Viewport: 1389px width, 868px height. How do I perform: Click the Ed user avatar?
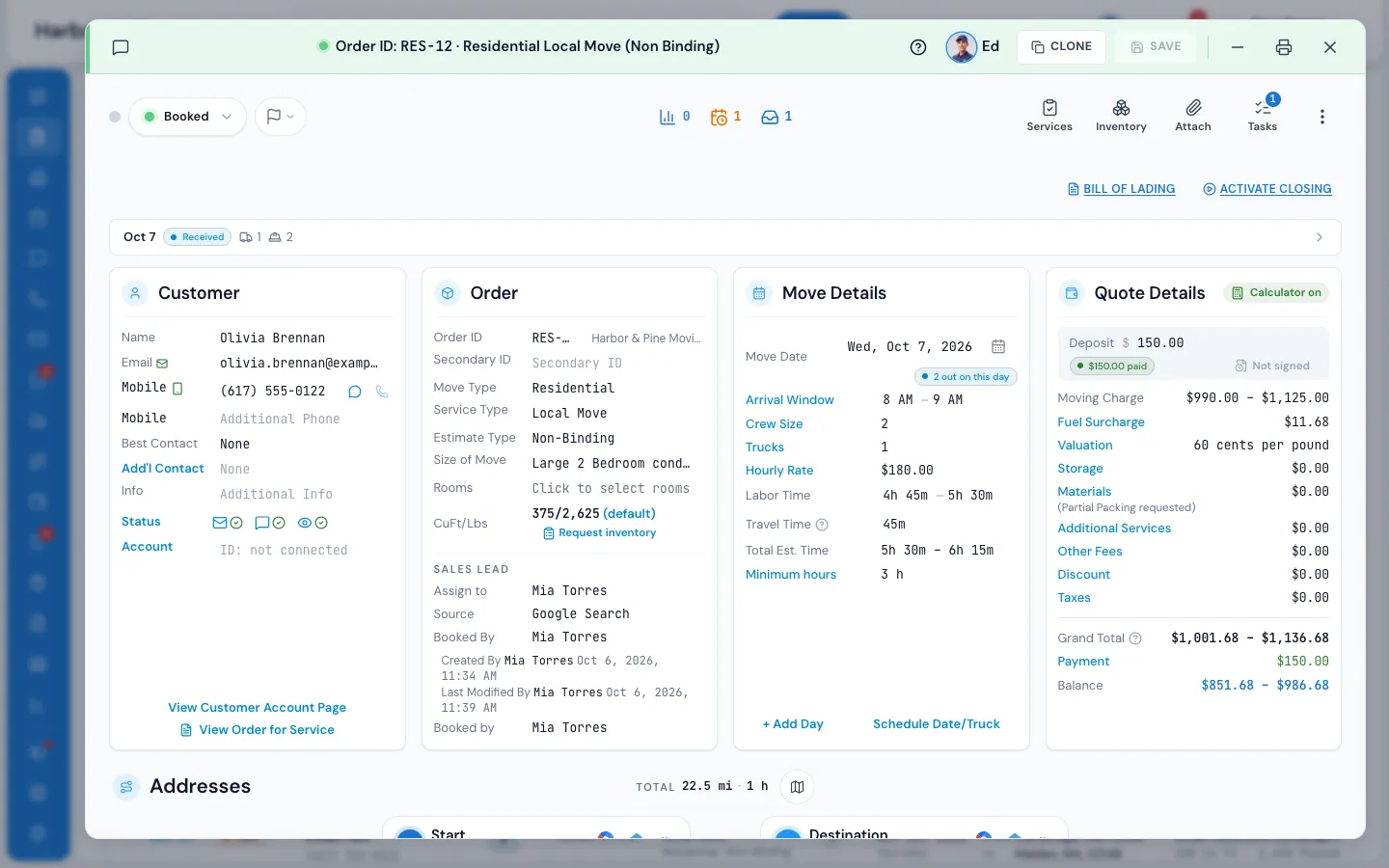coord(962,46)
